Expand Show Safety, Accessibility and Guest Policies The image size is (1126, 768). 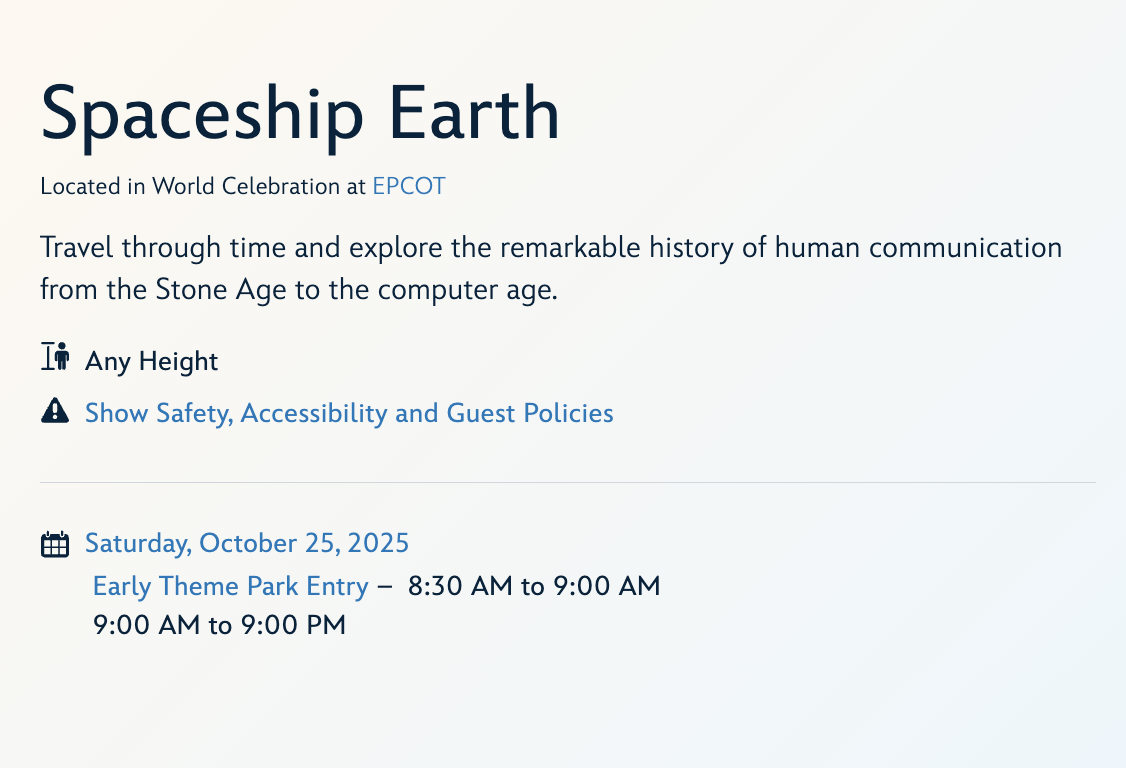(349, 413)
